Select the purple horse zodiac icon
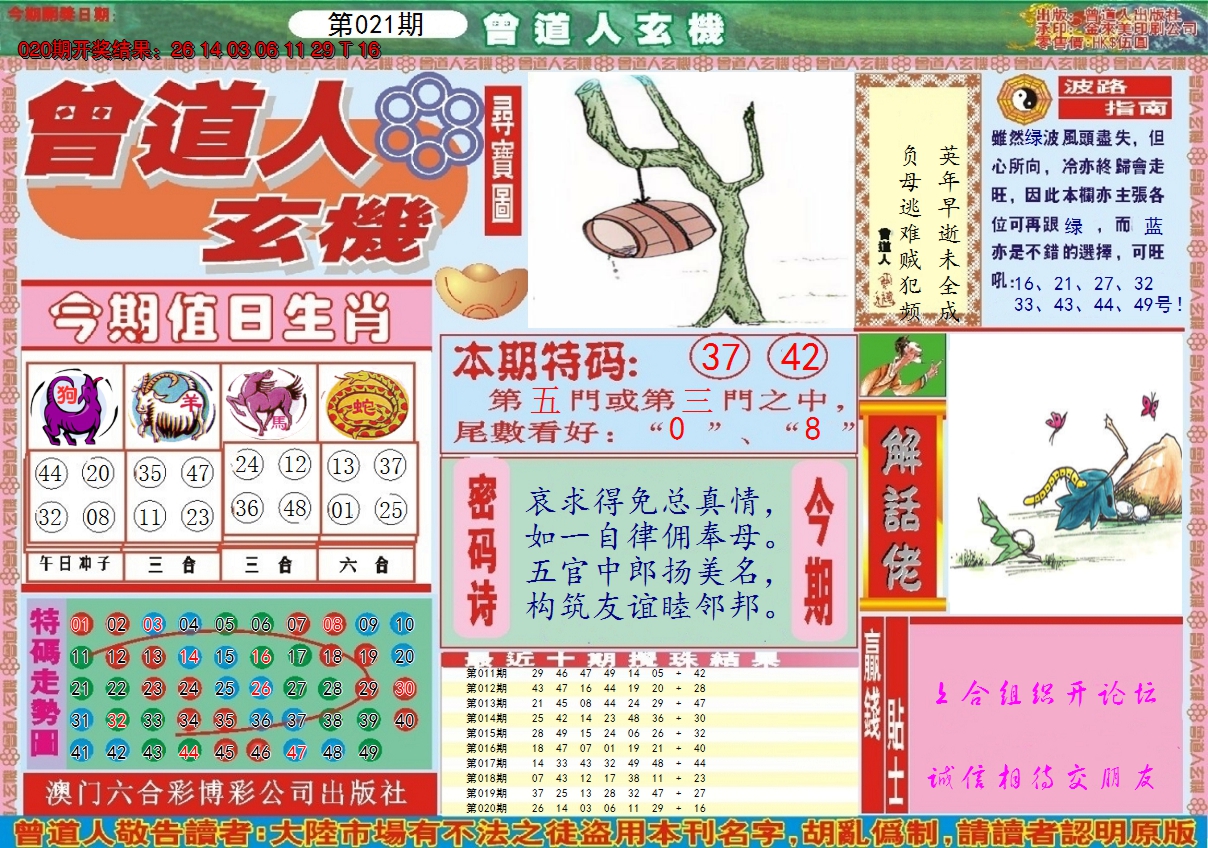Screen dimensions: 1208x848 266,402
